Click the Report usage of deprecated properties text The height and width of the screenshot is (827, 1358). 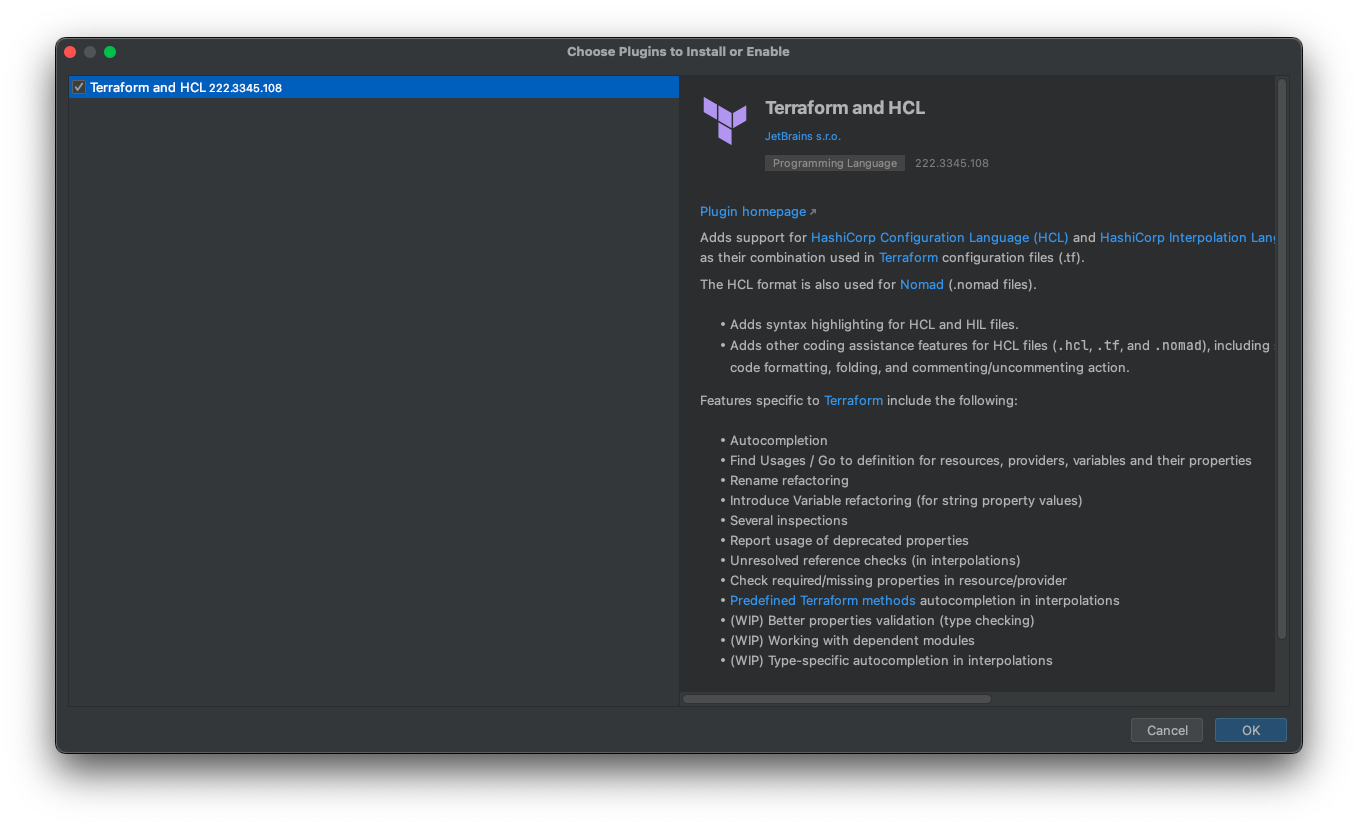point(849,540)
